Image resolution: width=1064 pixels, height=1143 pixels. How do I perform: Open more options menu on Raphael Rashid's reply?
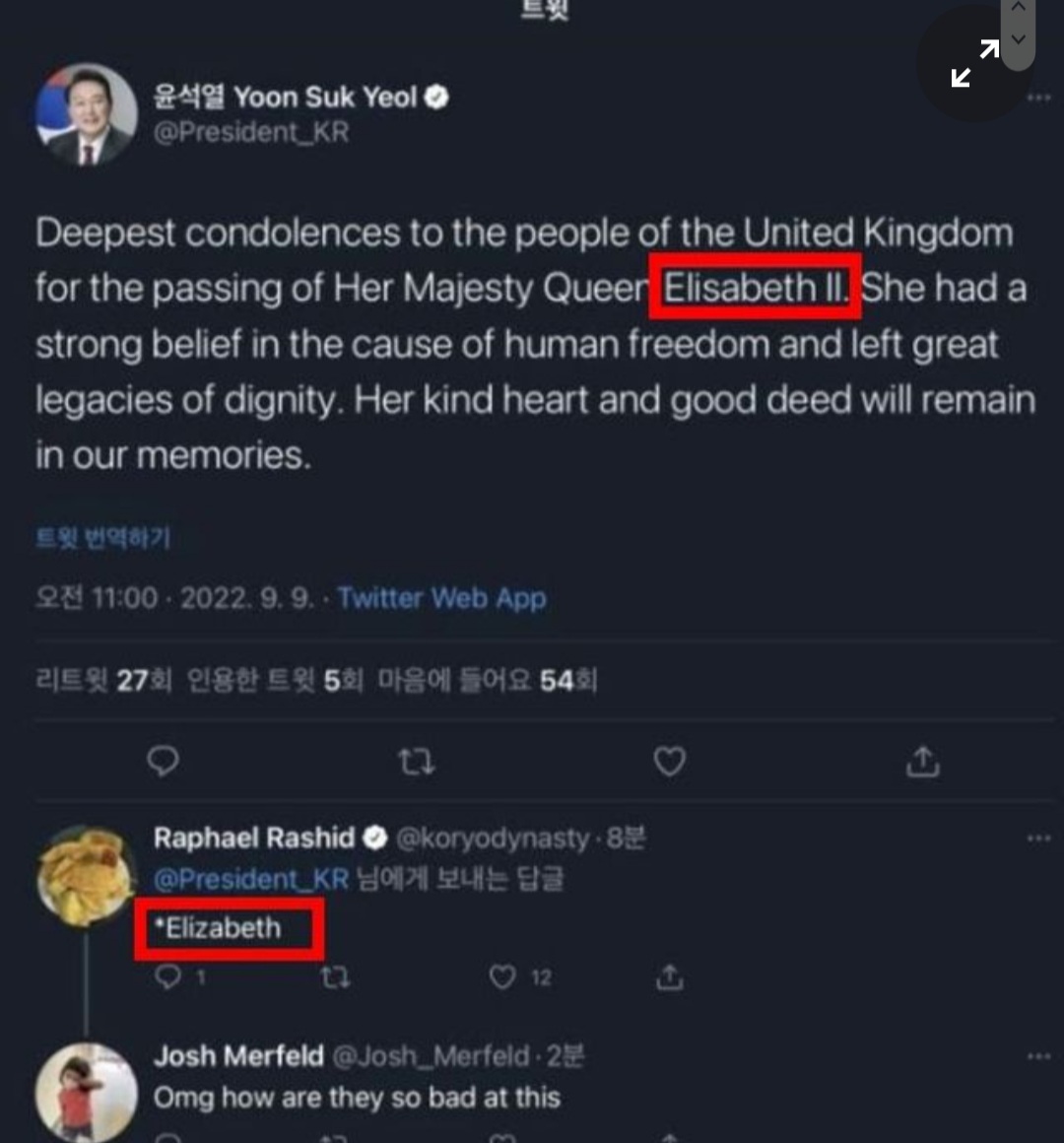pyautogui.click(x=1038, y=839)
